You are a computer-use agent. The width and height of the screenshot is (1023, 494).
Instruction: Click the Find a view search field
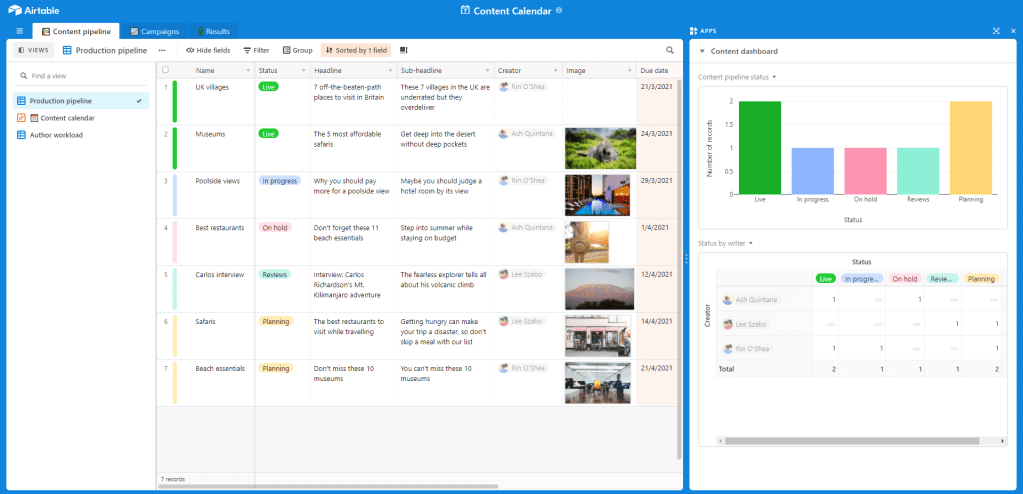click(80, 76)
